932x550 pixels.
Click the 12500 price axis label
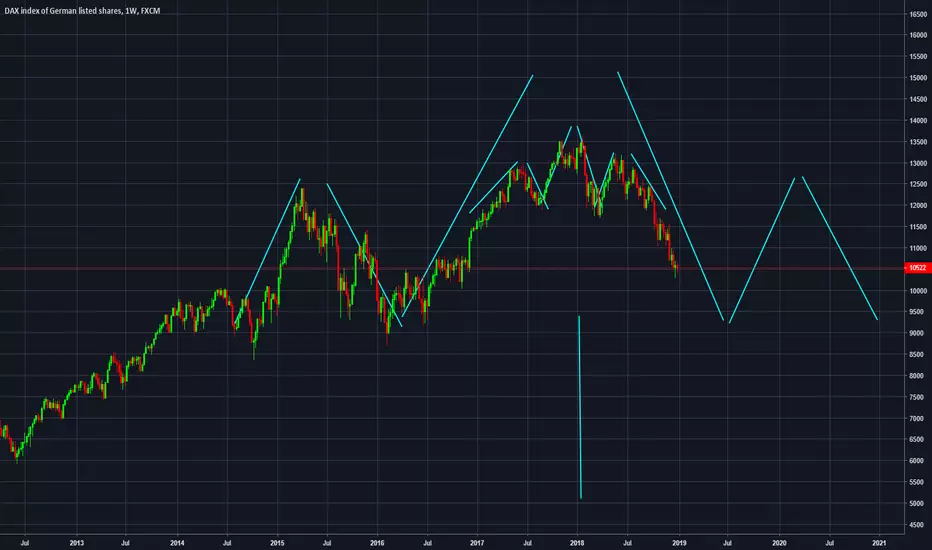pyautogui.click(x=918, y=184)
